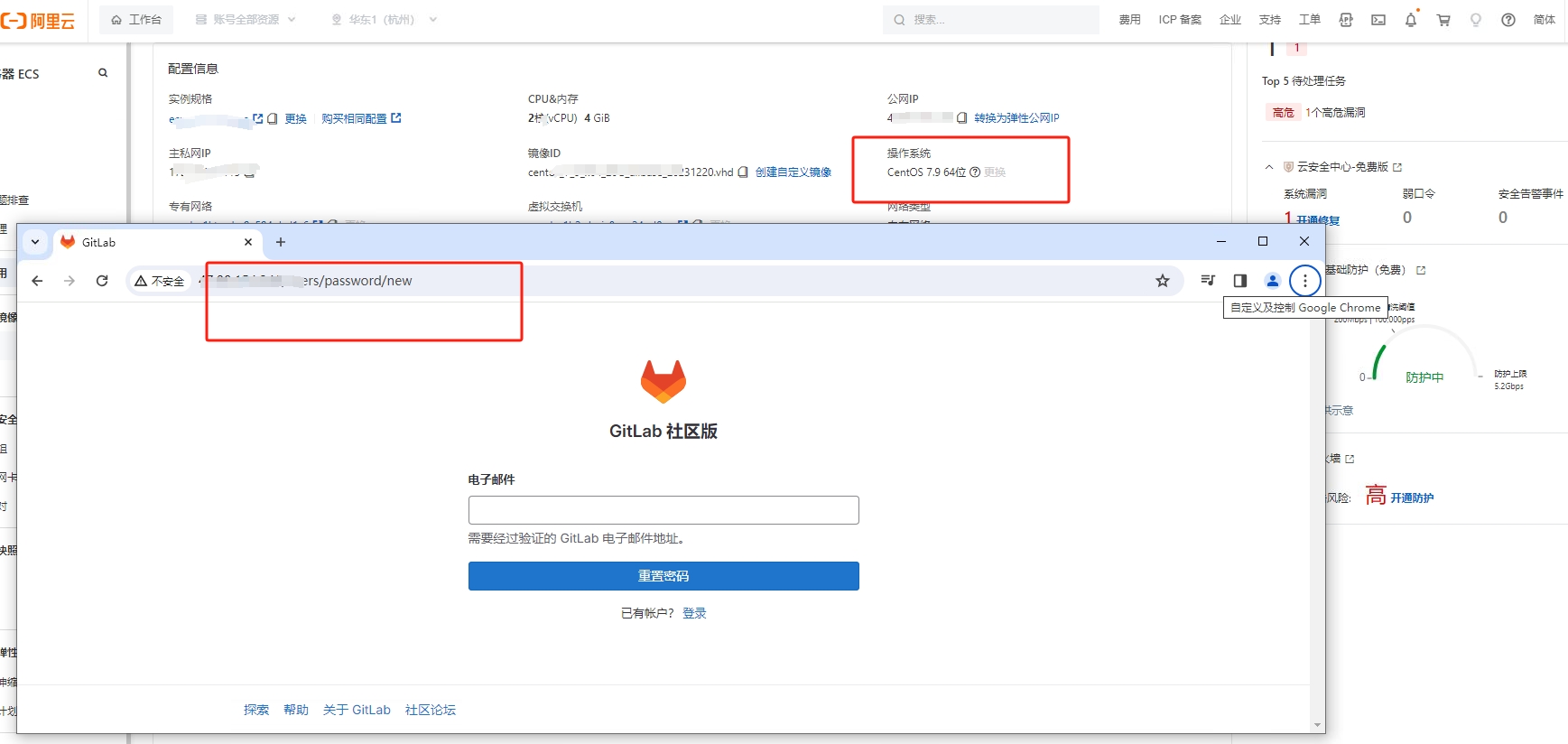
Task: Open 基础防护（免费） external link icon
Action: point(1421,270)
